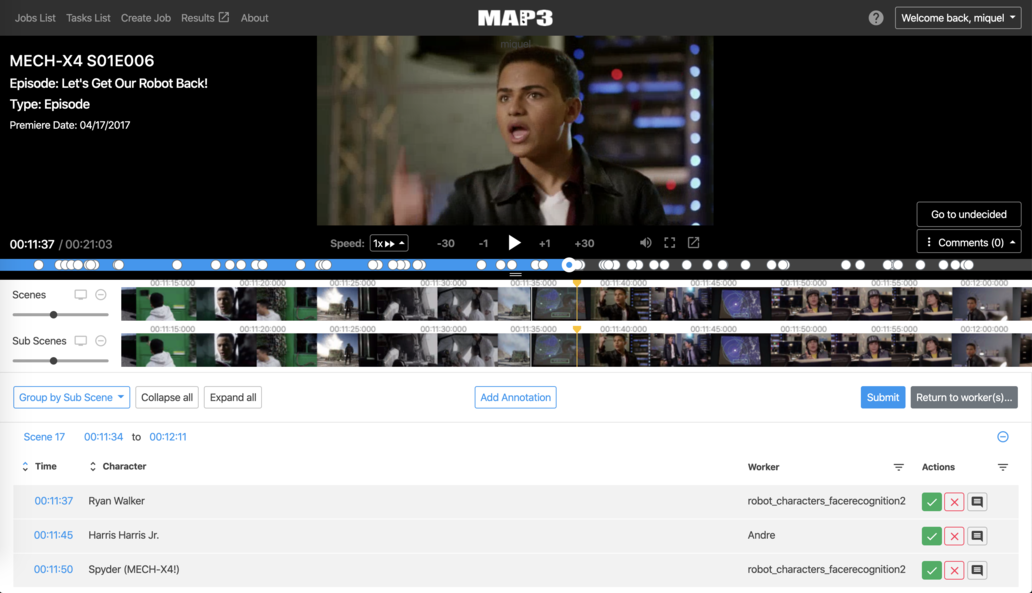Expand the Comments (0) panel
Image resolution: width=1032 pixels, height=593 pixels.
pyautogui.click(x=969, y=242)
